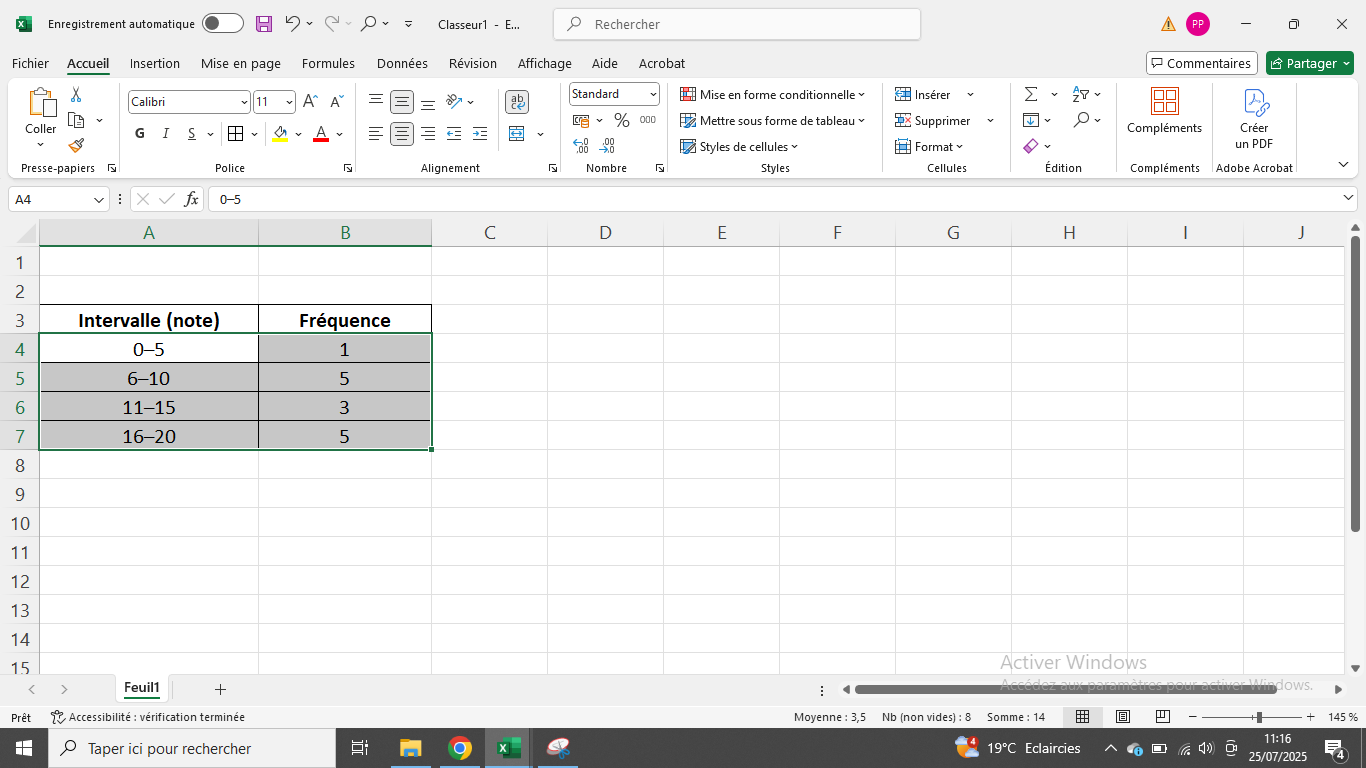Decrease font size with smaller A icon

tap(335, 102)
